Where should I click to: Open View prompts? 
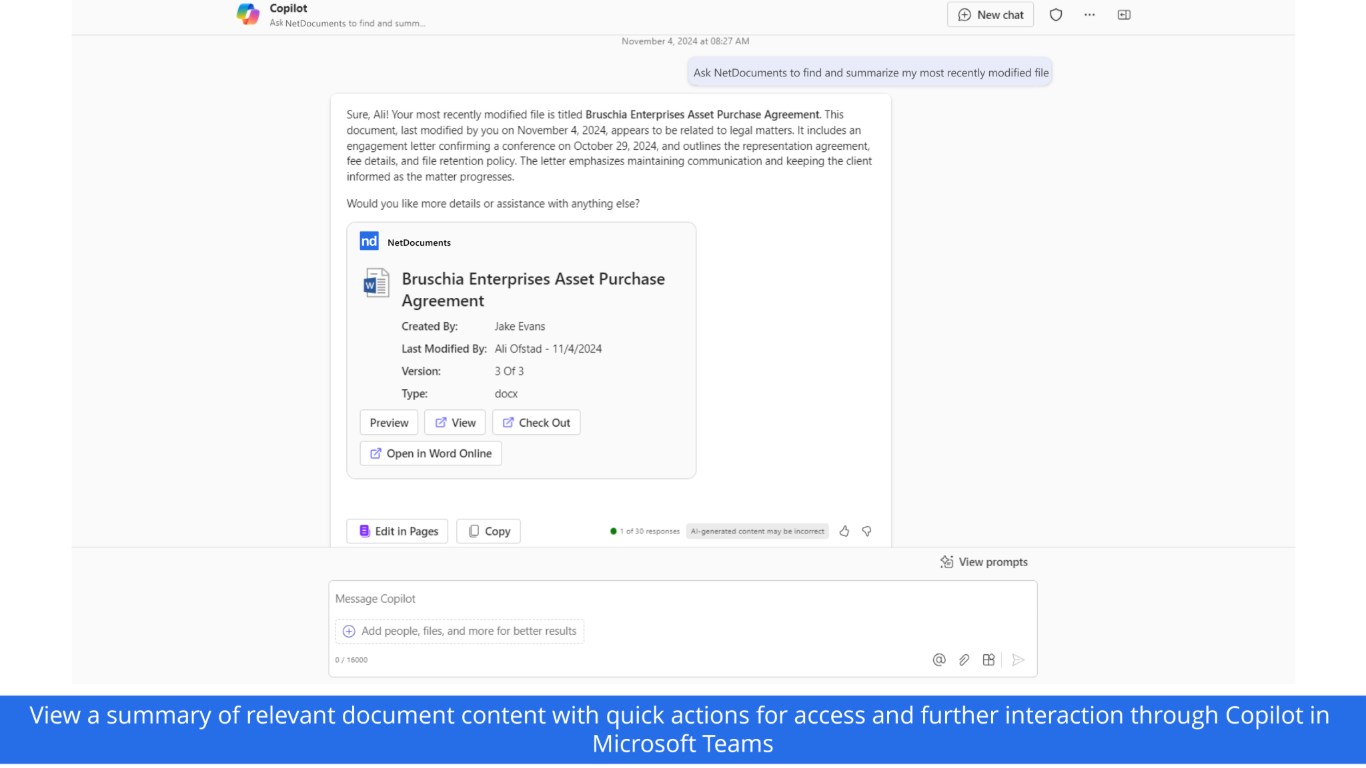coord(984,562)
